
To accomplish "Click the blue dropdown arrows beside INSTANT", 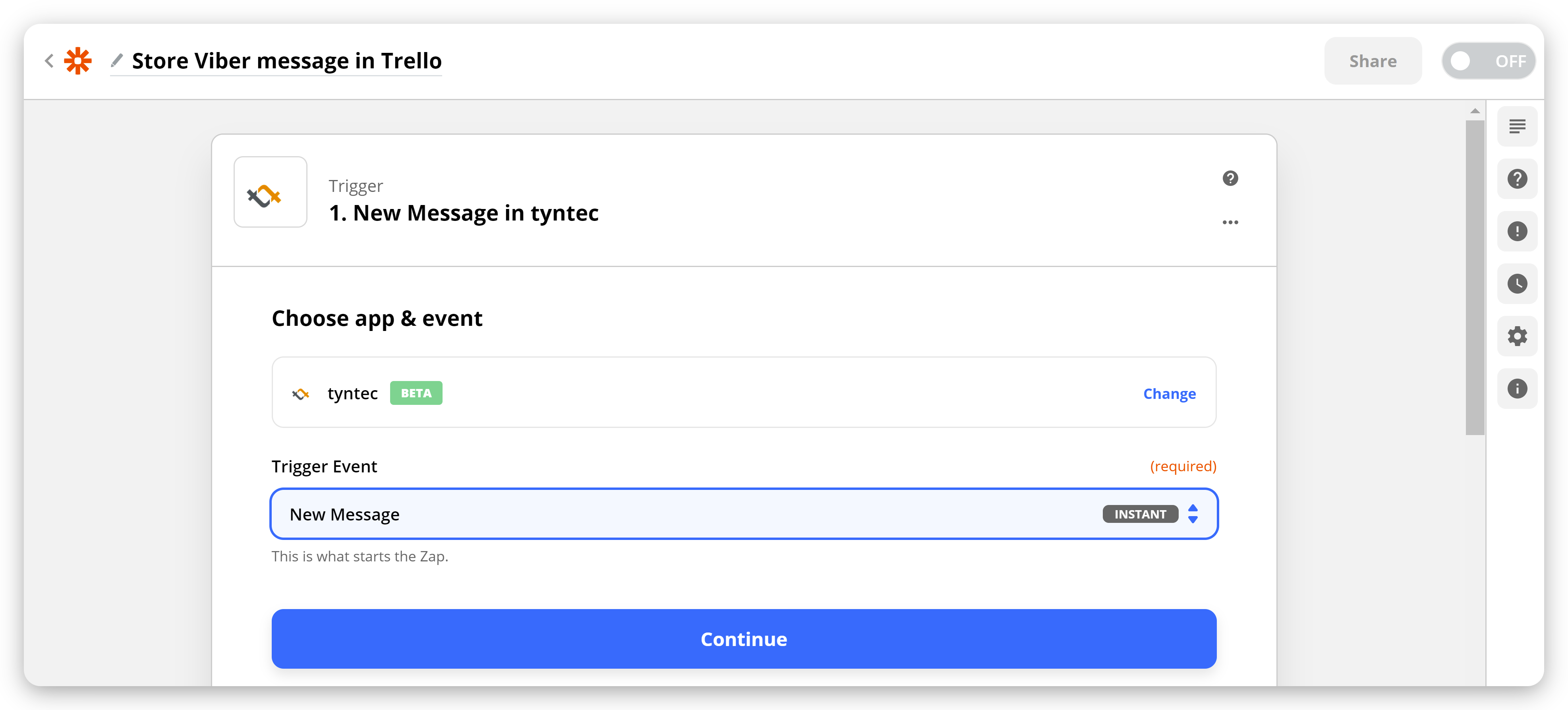I will pos(1193,514).
